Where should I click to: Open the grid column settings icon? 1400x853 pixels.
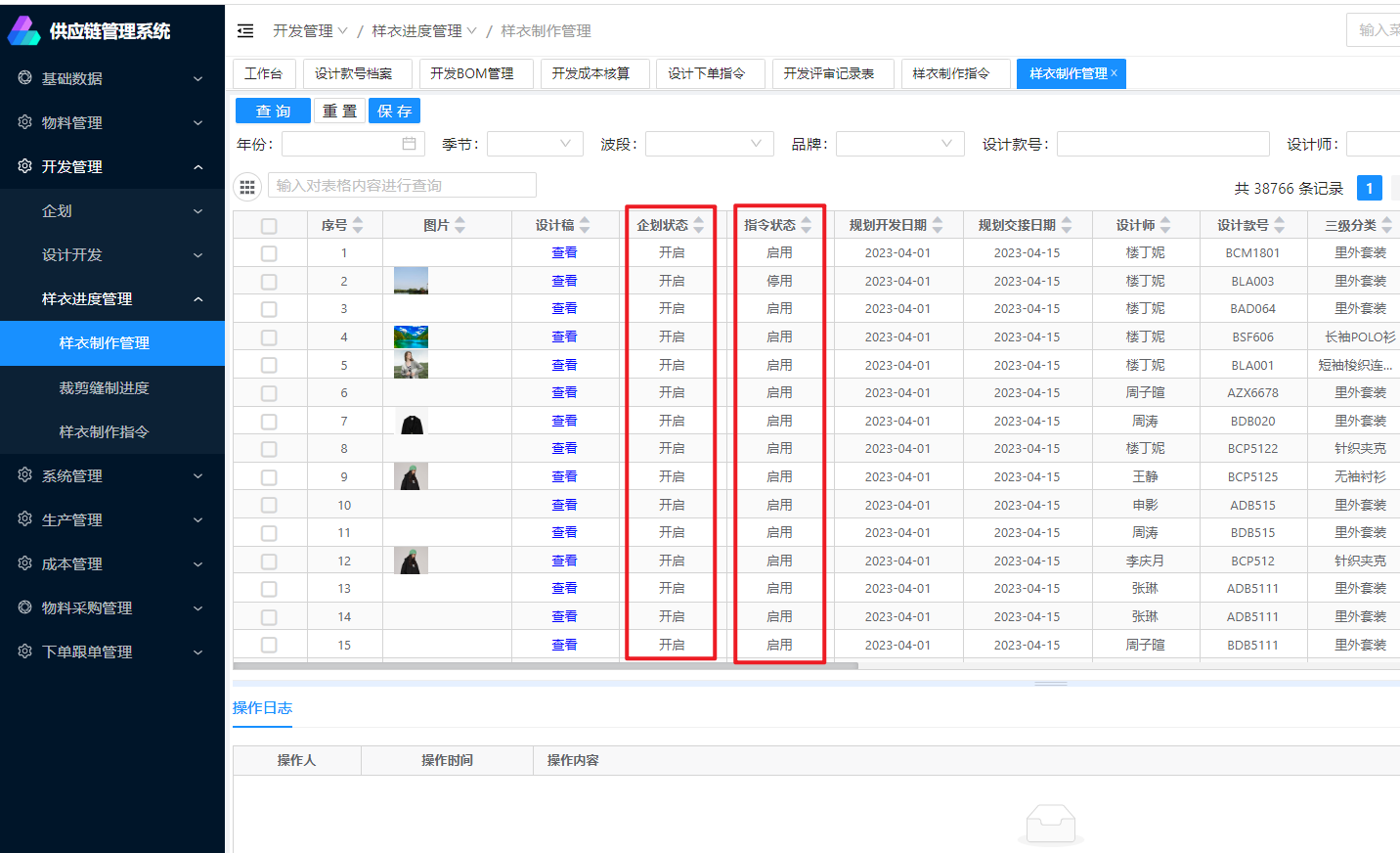(247, 186)
